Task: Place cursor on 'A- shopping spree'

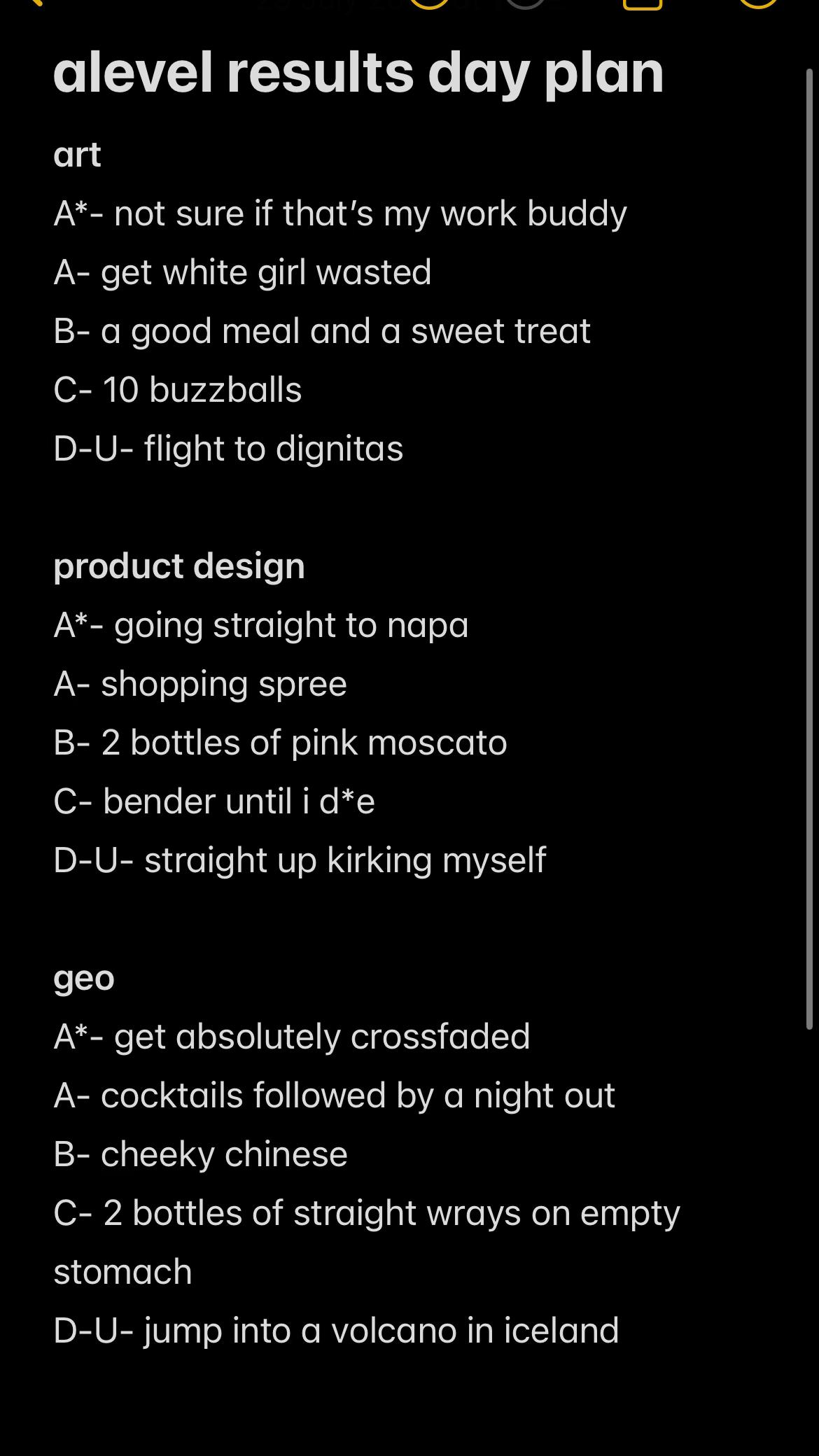Action: click(x=200, y=684)
